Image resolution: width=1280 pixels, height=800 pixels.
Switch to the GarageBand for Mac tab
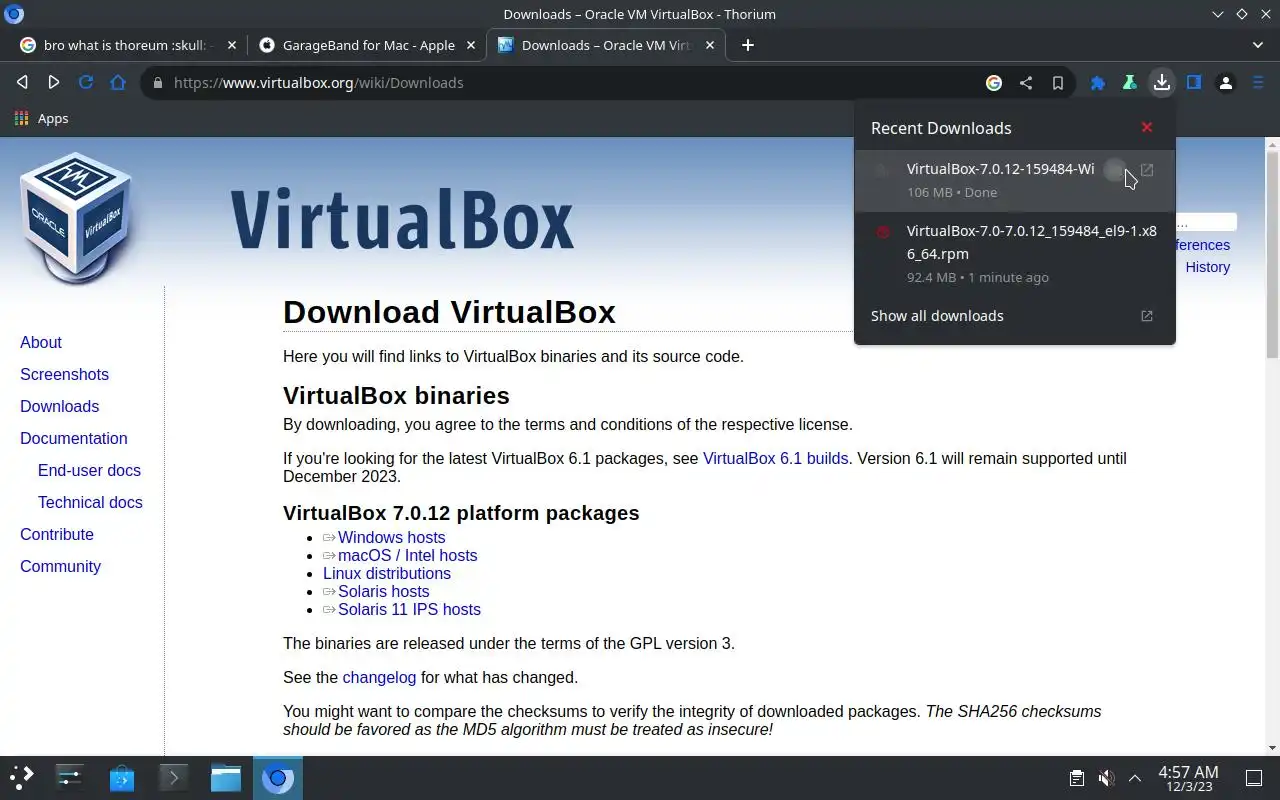click(x=367, y=45)
